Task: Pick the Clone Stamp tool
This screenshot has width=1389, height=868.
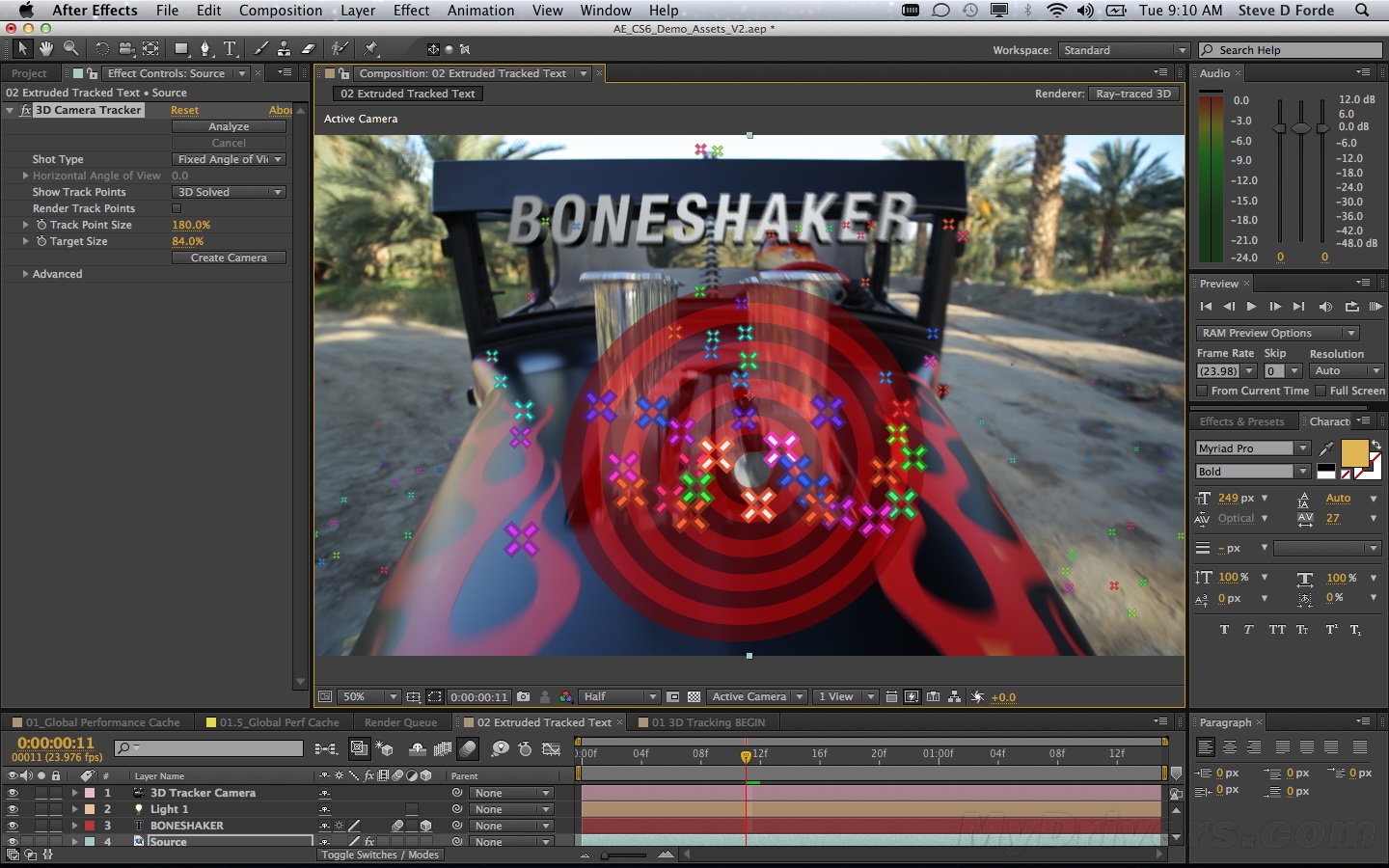Action: coord(284,48)
